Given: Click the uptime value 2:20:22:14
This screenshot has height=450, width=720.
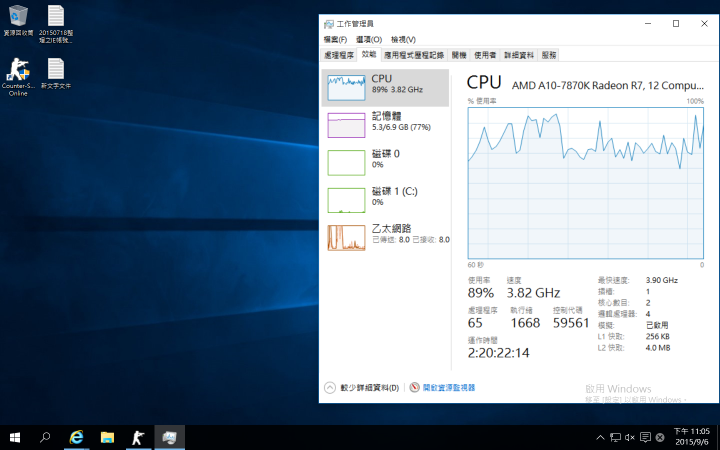Looking at the screenshot, I should [498, 353].
